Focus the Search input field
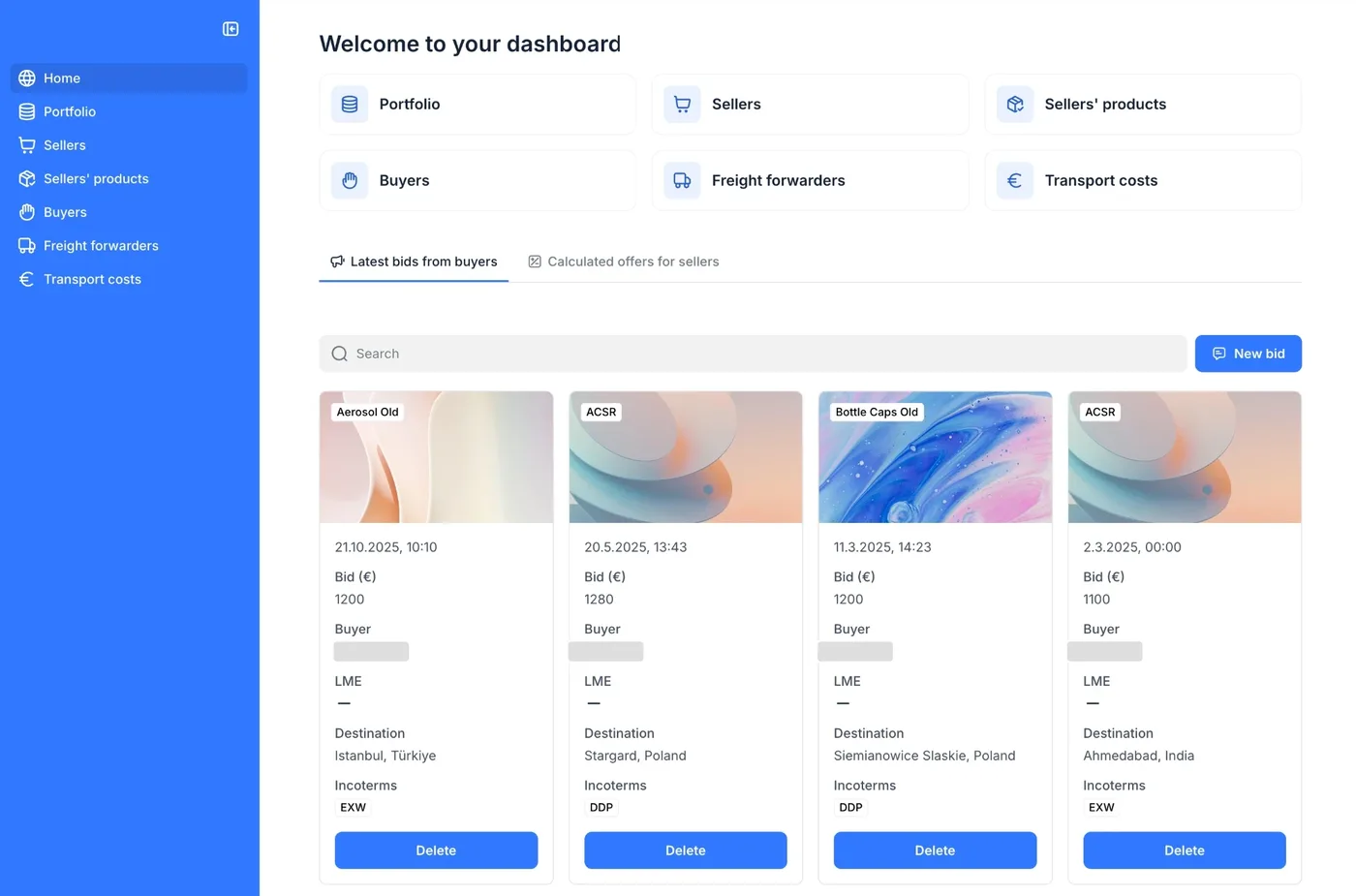Viewport: 1356px width, 896px height. [x=753, y=354]
